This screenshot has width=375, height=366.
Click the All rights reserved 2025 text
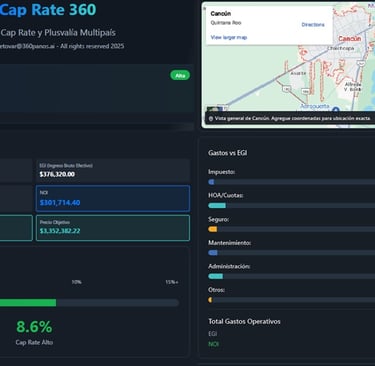pos(92,46)
